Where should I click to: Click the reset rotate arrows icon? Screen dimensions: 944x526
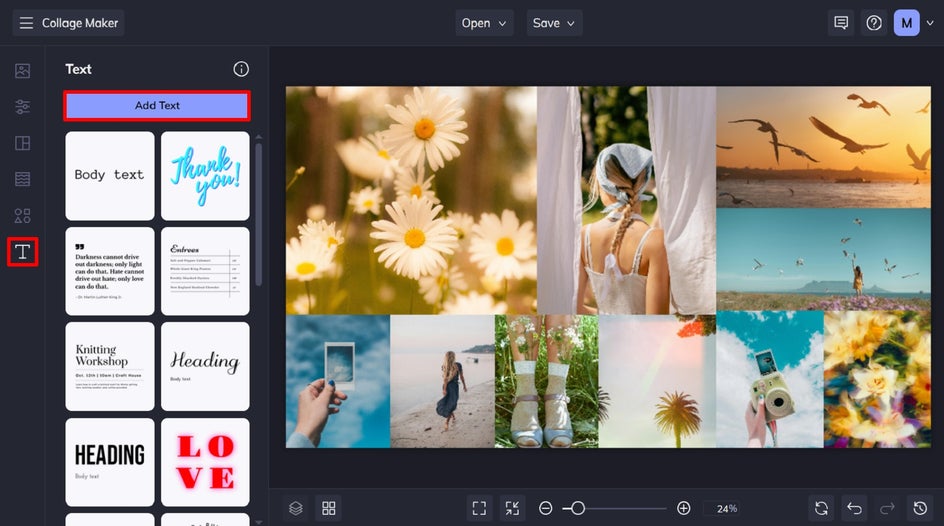(x=821, y=509)
